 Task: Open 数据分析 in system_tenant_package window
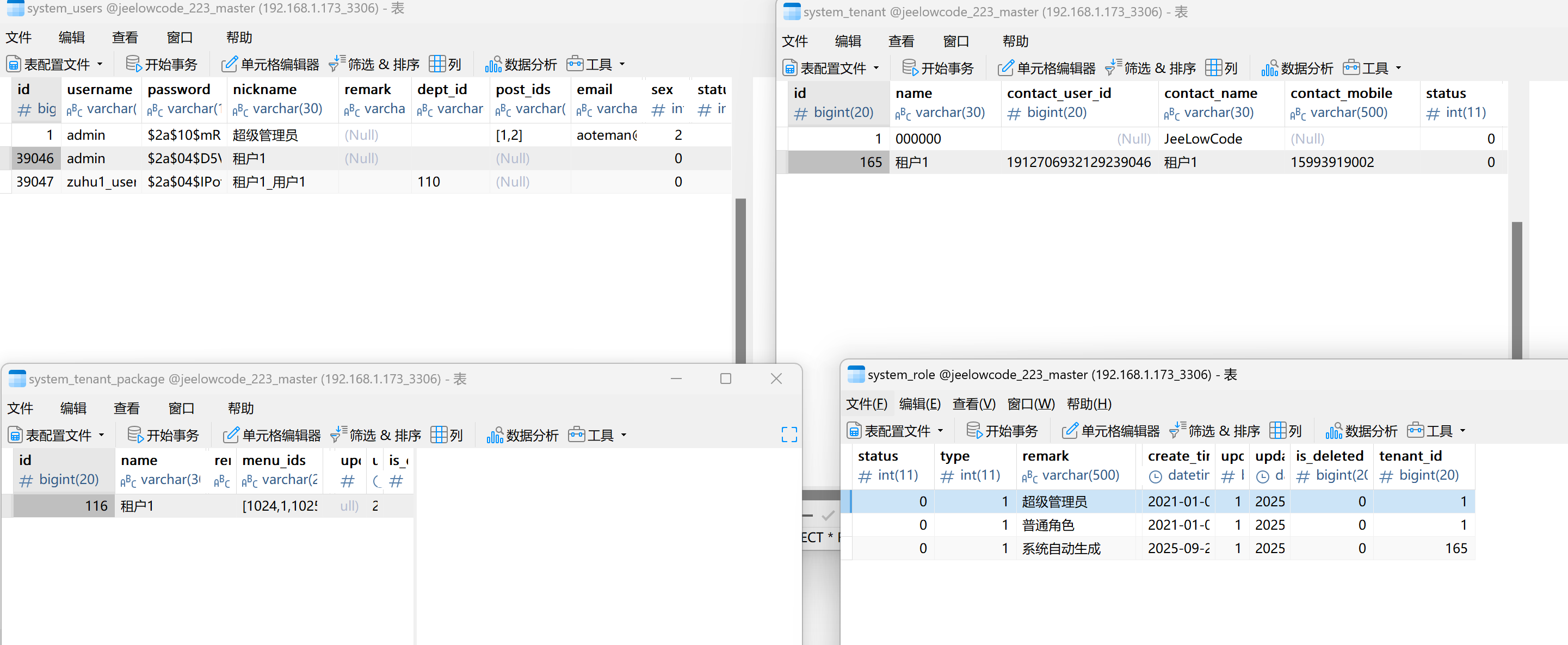pos(522,435)
